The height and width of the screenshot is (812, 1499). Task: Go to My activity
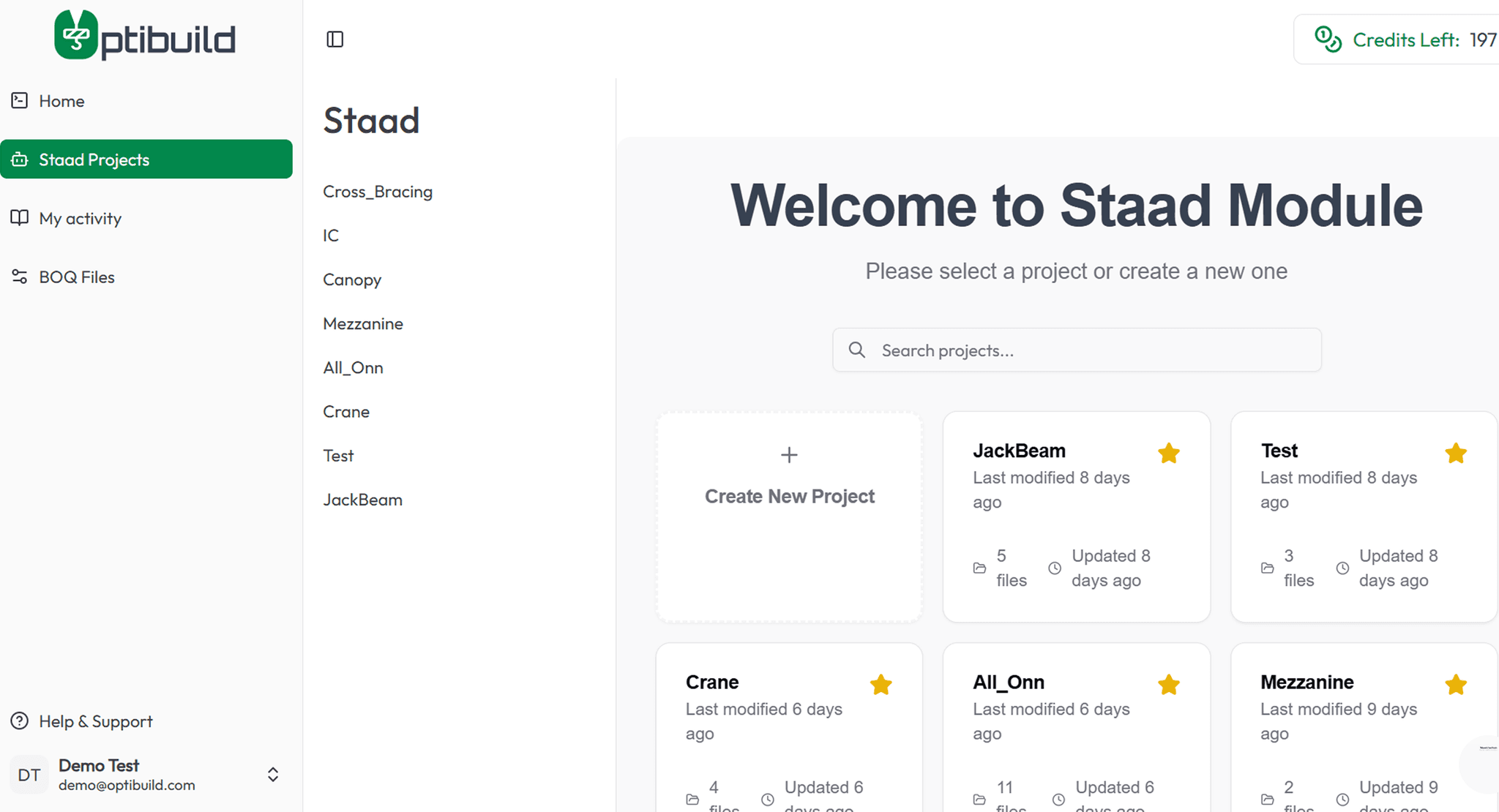pyautogui.click(x=80, y=218)
